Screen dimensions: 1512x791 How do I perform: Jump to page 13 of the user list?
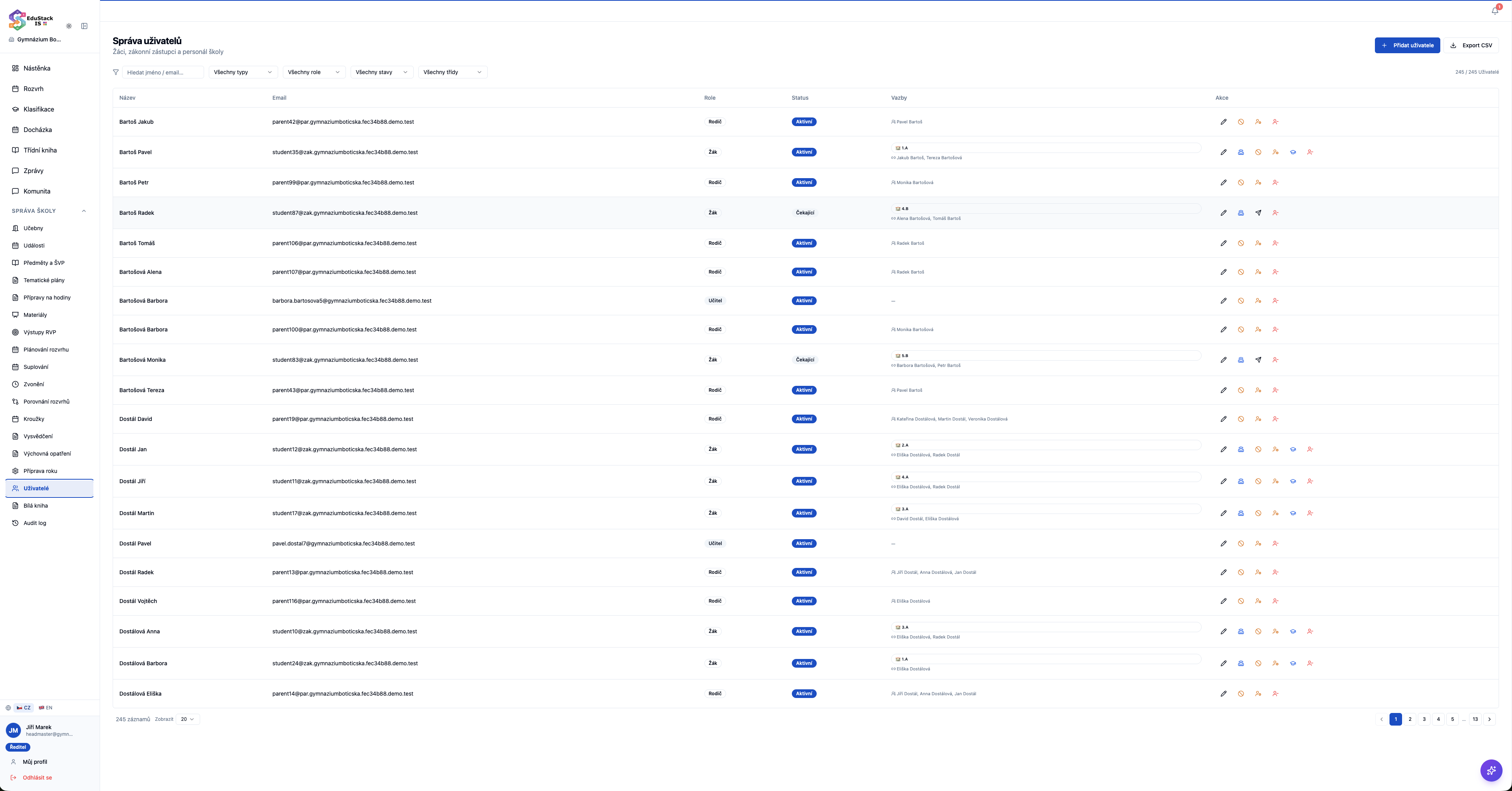point(1475,719)
